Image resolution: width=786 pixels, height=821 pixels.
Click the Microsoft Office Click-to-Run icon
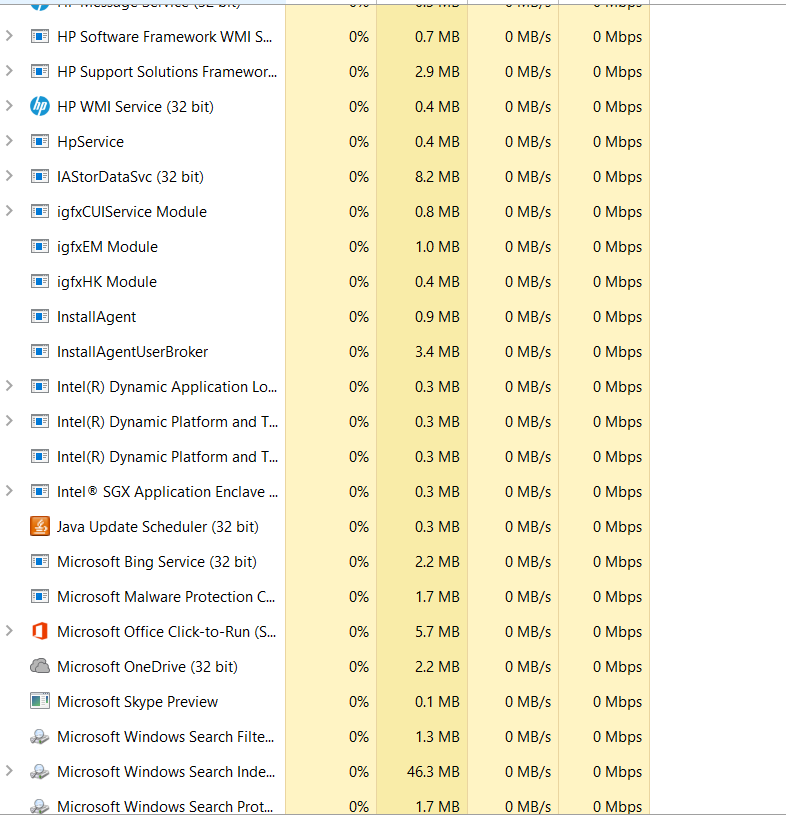click(40, 631)
